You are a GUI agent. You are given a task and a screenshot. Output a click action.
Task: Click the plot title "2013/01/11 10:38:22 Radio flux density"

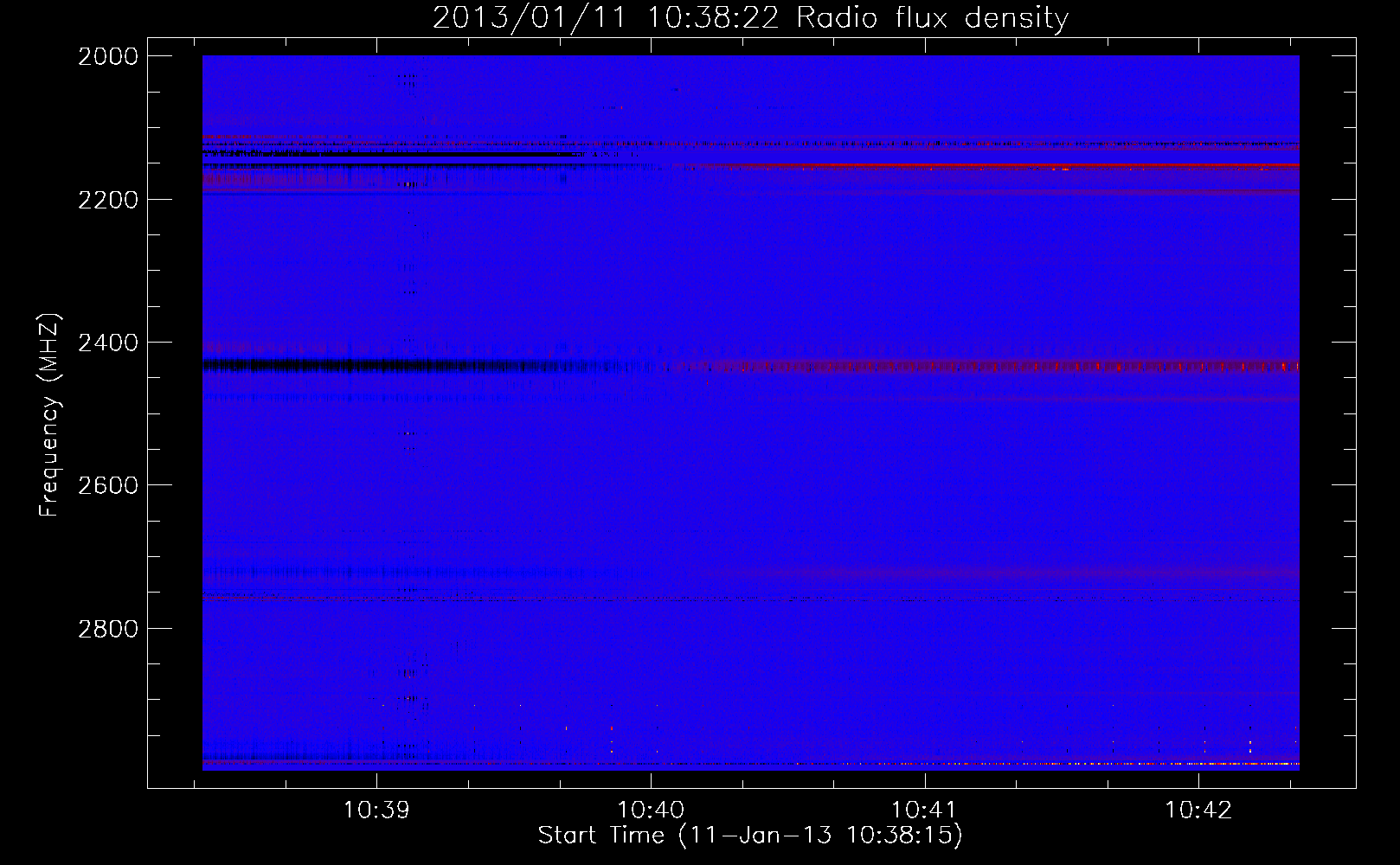[x=750, y=17]
